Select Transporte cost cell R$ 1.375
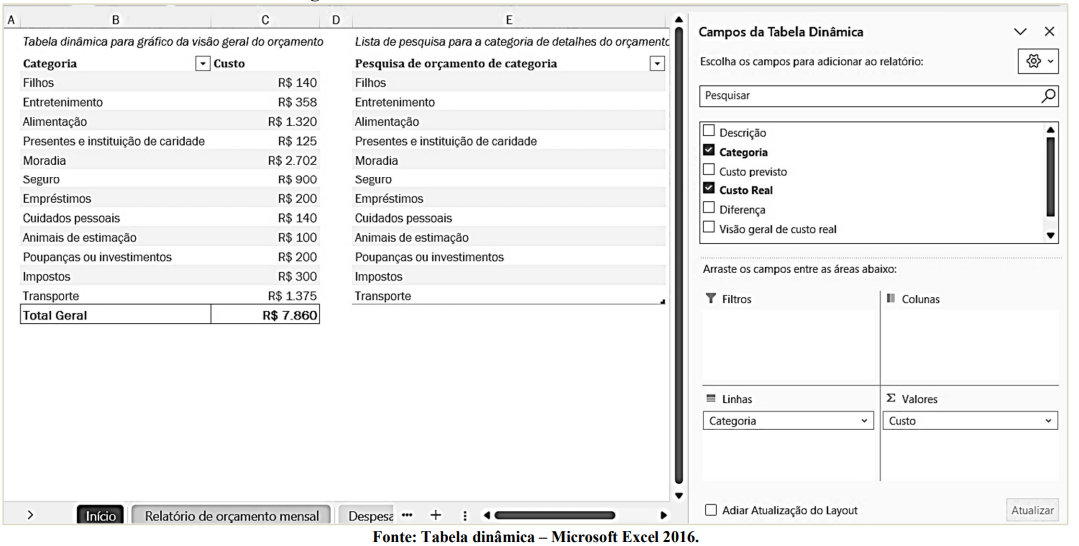 click(266, 296)
